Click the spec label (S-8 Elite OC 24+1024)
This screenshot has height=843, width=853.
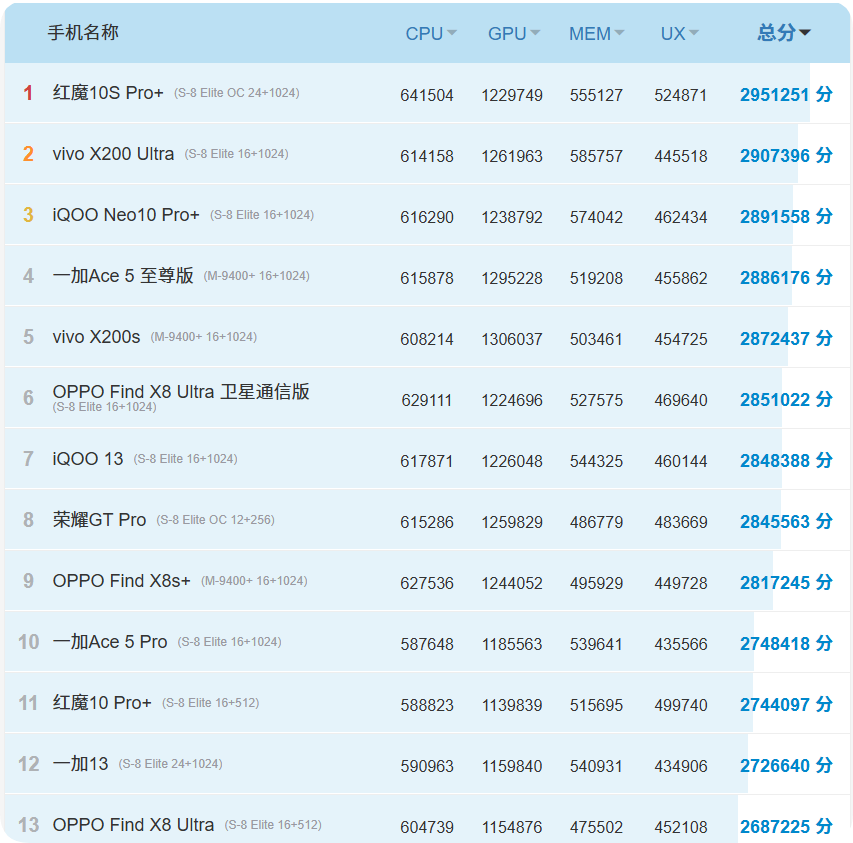[237, 93]
